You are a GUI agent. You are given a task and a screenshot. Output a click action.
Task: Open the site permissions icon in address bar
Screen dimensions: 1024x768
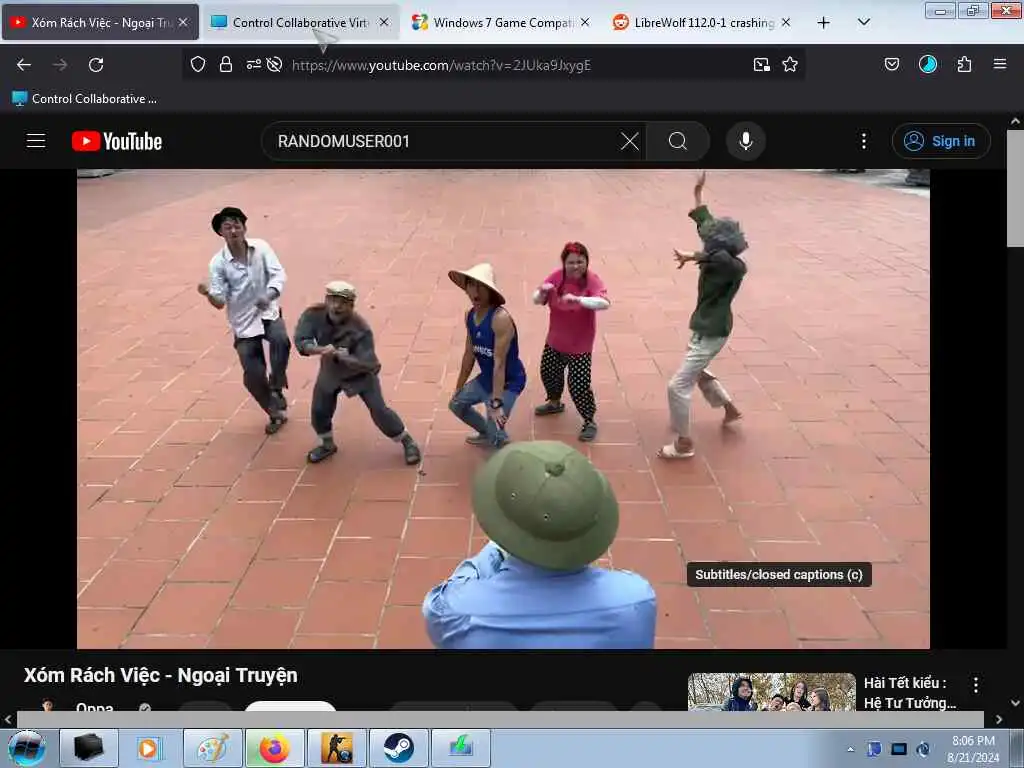tap(253, 64)
